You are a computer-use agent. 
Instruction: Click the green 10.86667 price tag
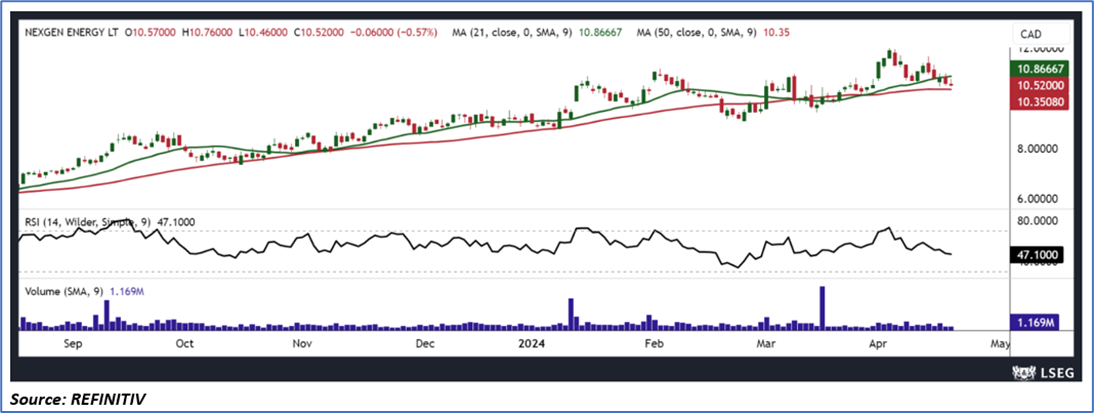click(x=1039, y=69)
